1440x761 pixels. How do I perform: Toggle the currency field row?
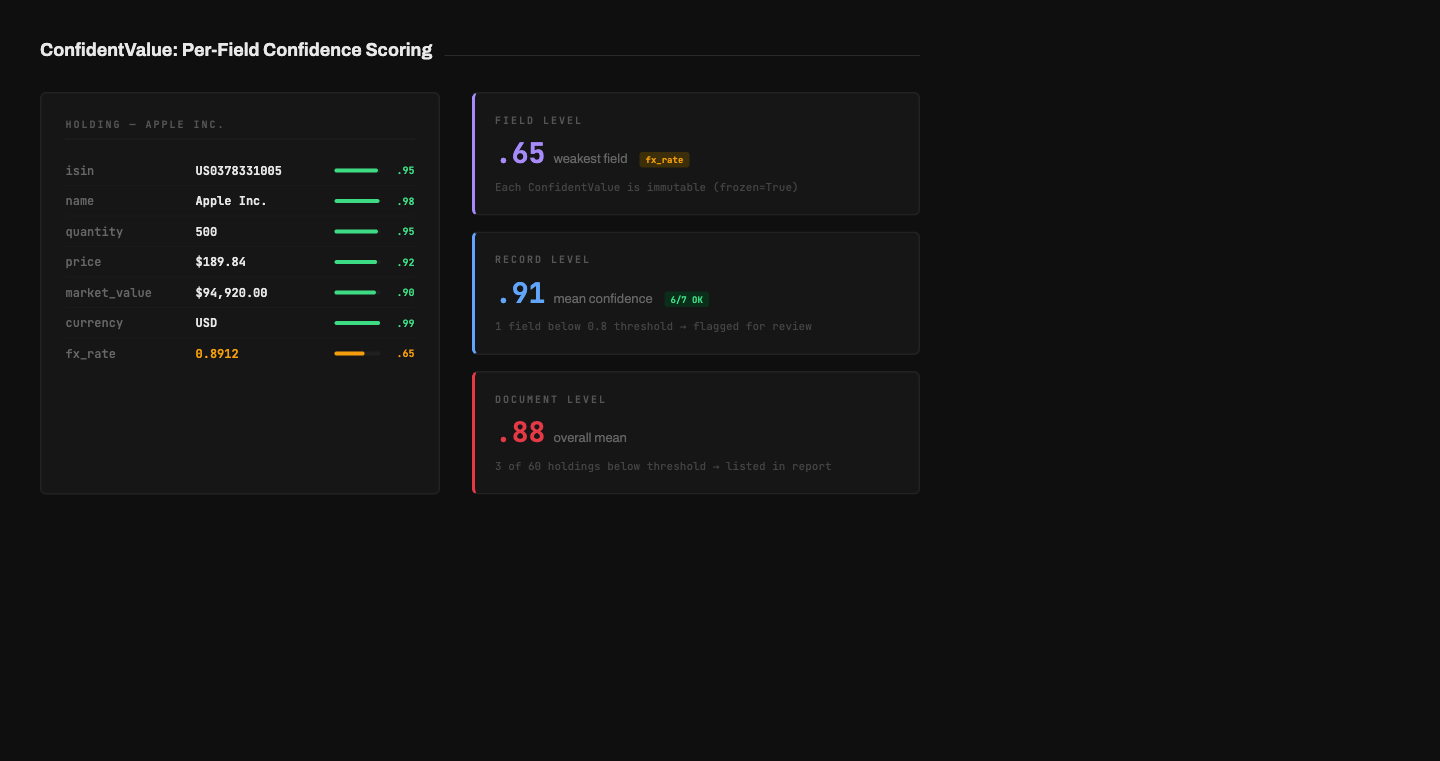point(240,322)
